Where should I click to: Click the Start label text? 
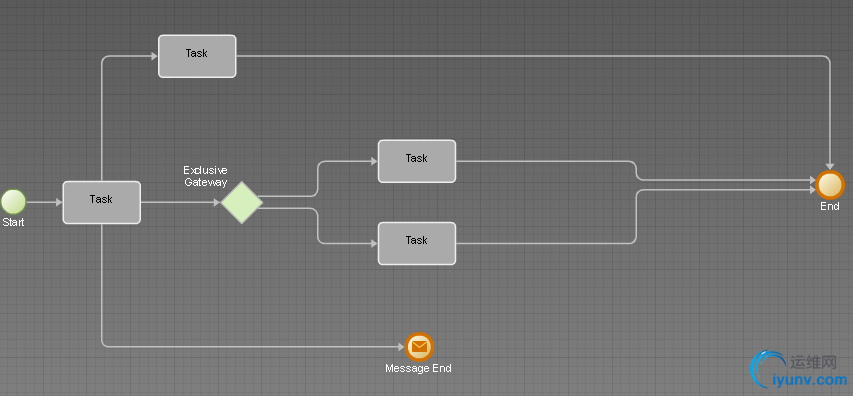pos(13,222)
